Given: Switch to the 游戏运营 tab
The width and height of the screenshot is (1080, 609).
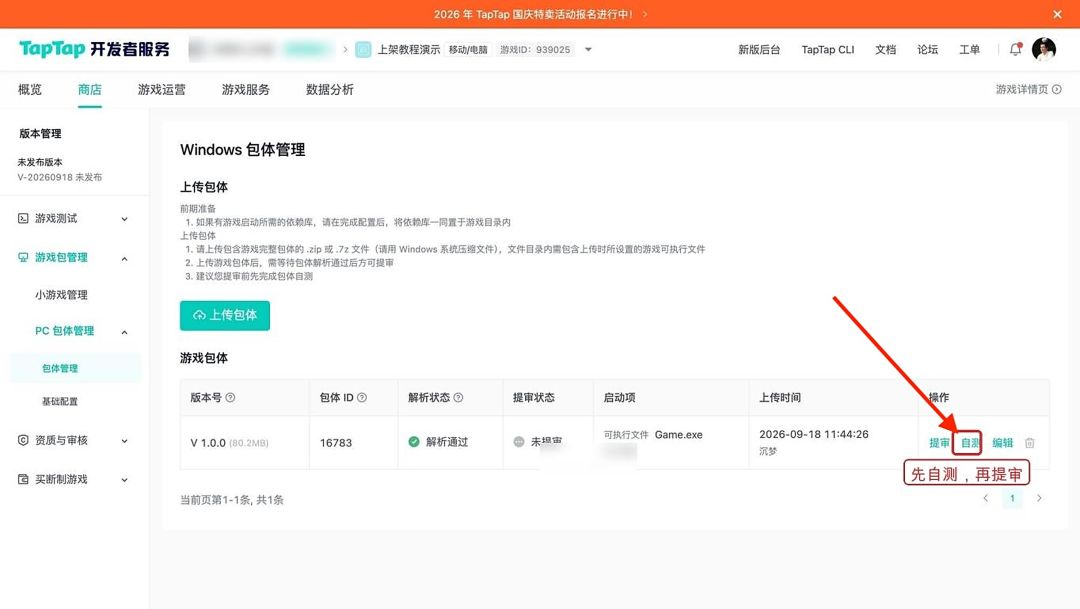Looking at the screenshot, I should [x=161, y=90].
